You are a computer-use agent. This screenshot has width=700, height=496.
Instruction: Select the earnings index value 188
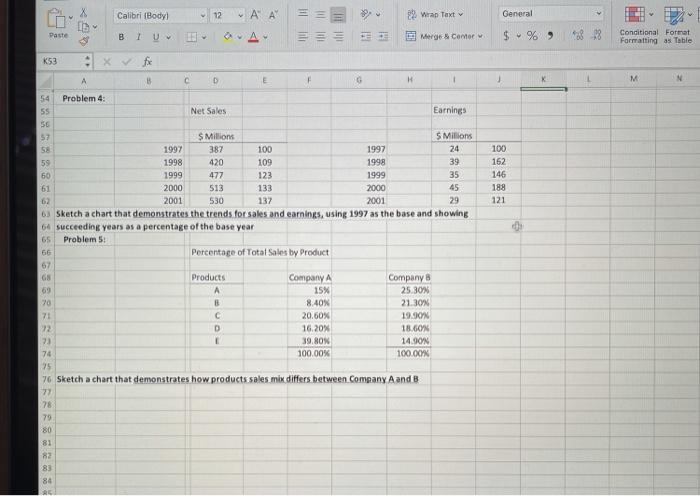(x=498, y=188)
